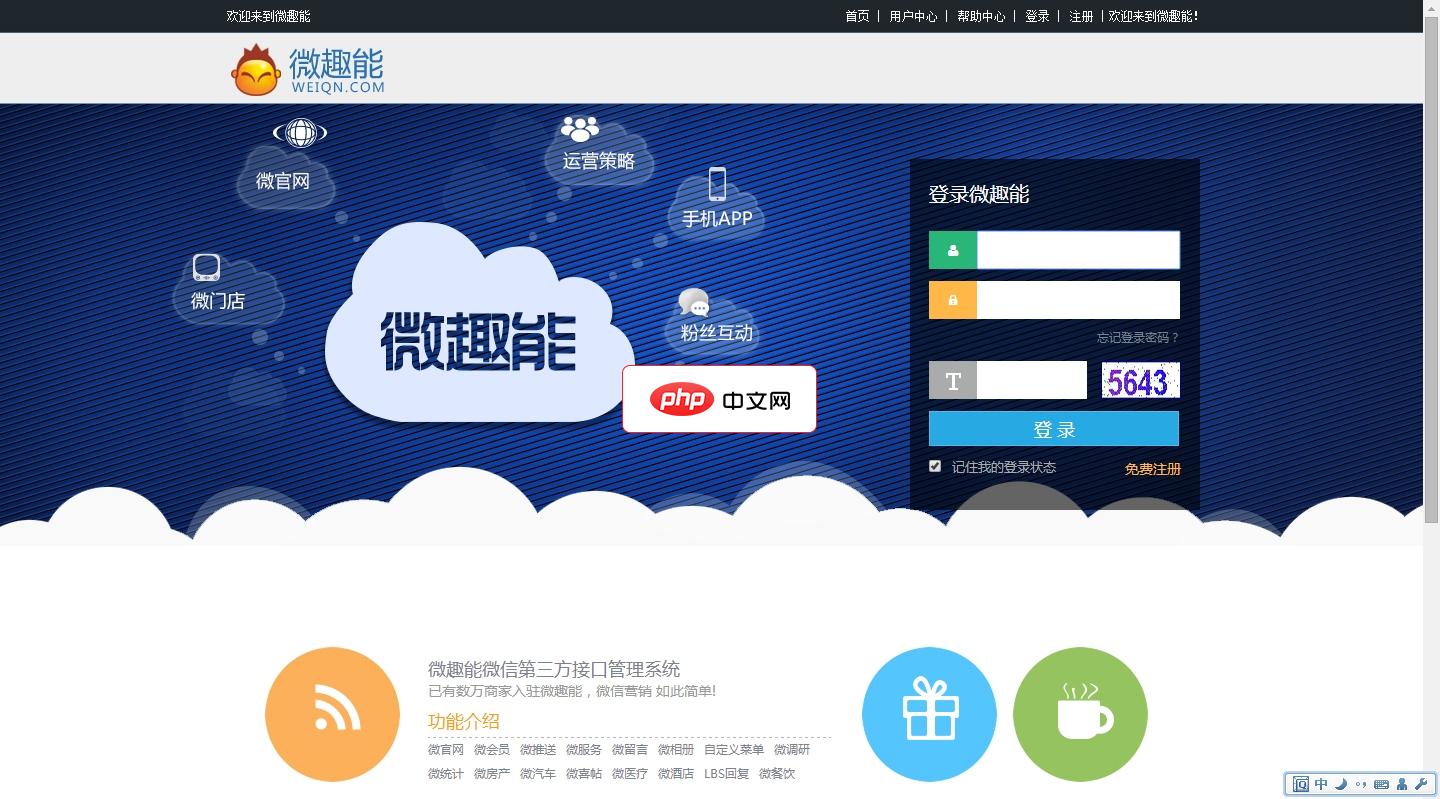Click the orange RSS feed icon
The image size is (1440, 799).
pyautogui.click(x=332, y=713)
